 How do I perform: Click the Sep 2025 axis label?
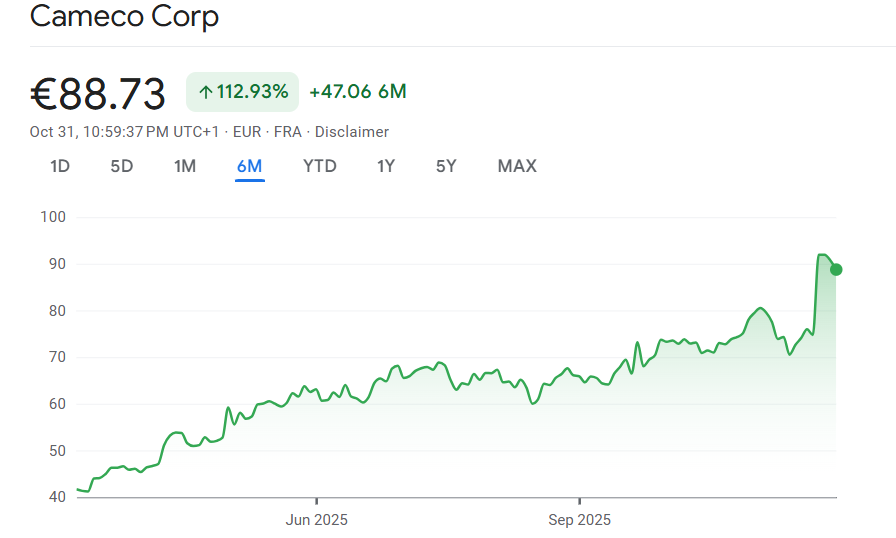click(579, 520)
